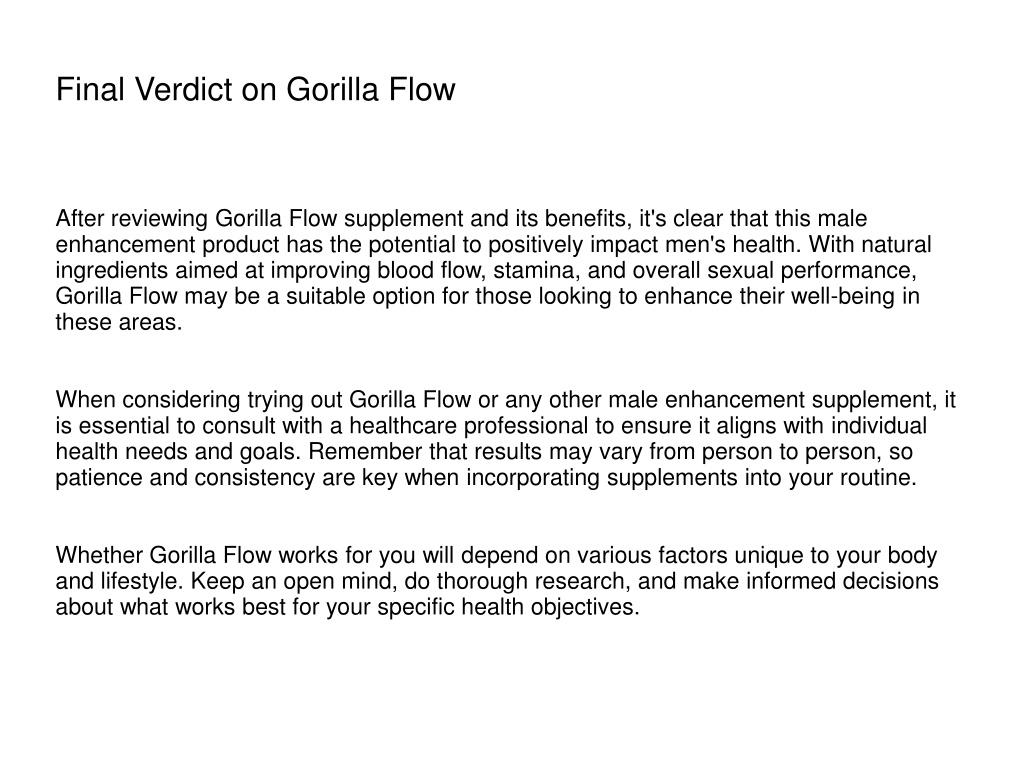
Task: Click the phrase 'specific health objectives'
Action: coord(506,607)
